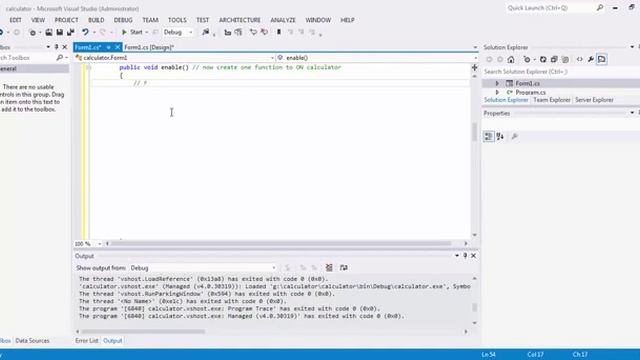This screenshot has height=360, width=640.
Task: Toggle the pin on Form1.cs tab
Action: [x=109, y=47]
